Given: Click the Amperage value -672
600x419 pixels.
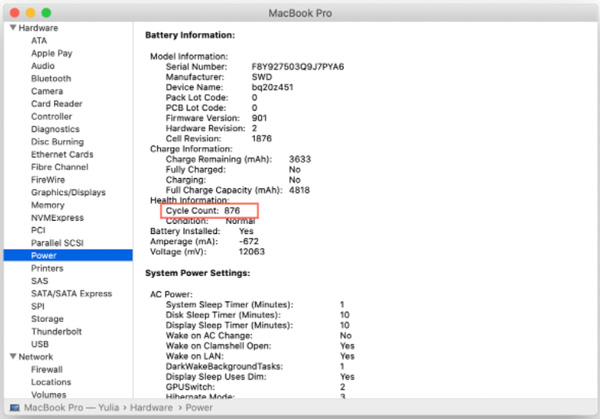Looking at the screenshot, I should pyautogui.click(x=249, y=241).
